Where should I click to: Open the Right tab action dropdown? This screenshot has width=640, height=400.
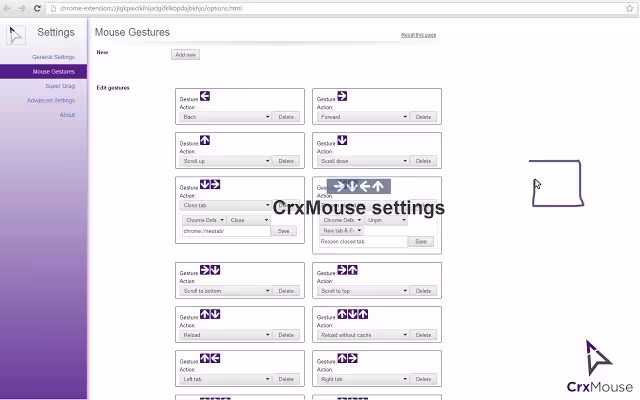point(362,379)
